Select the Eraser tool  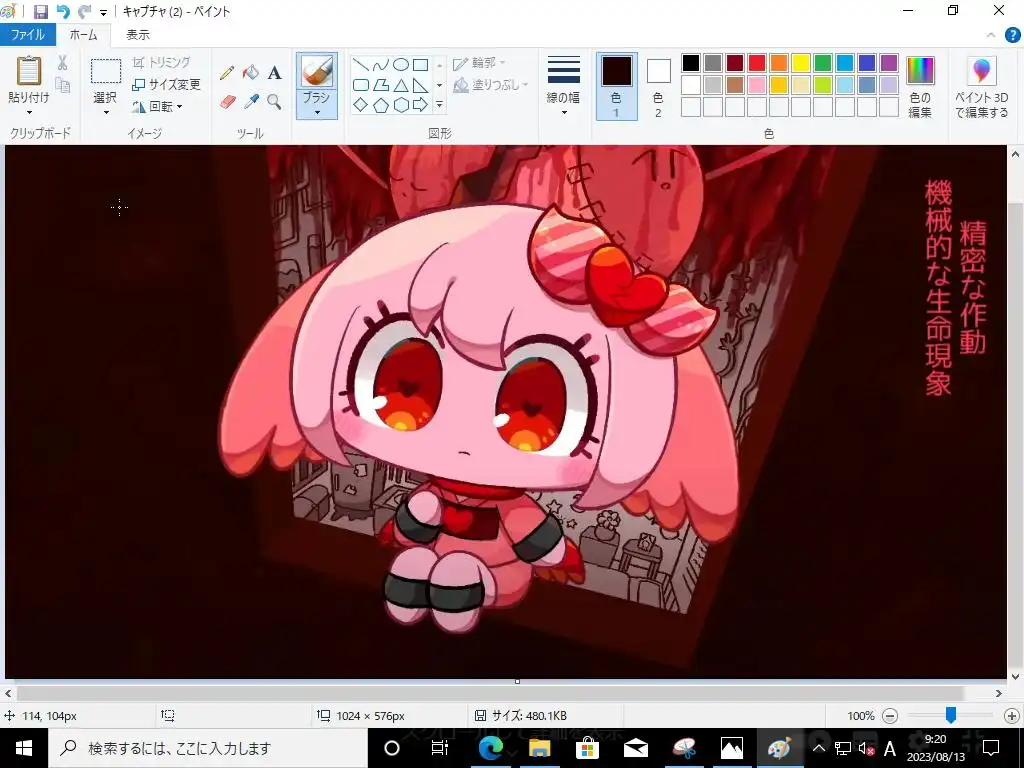(x=227, y=102)
